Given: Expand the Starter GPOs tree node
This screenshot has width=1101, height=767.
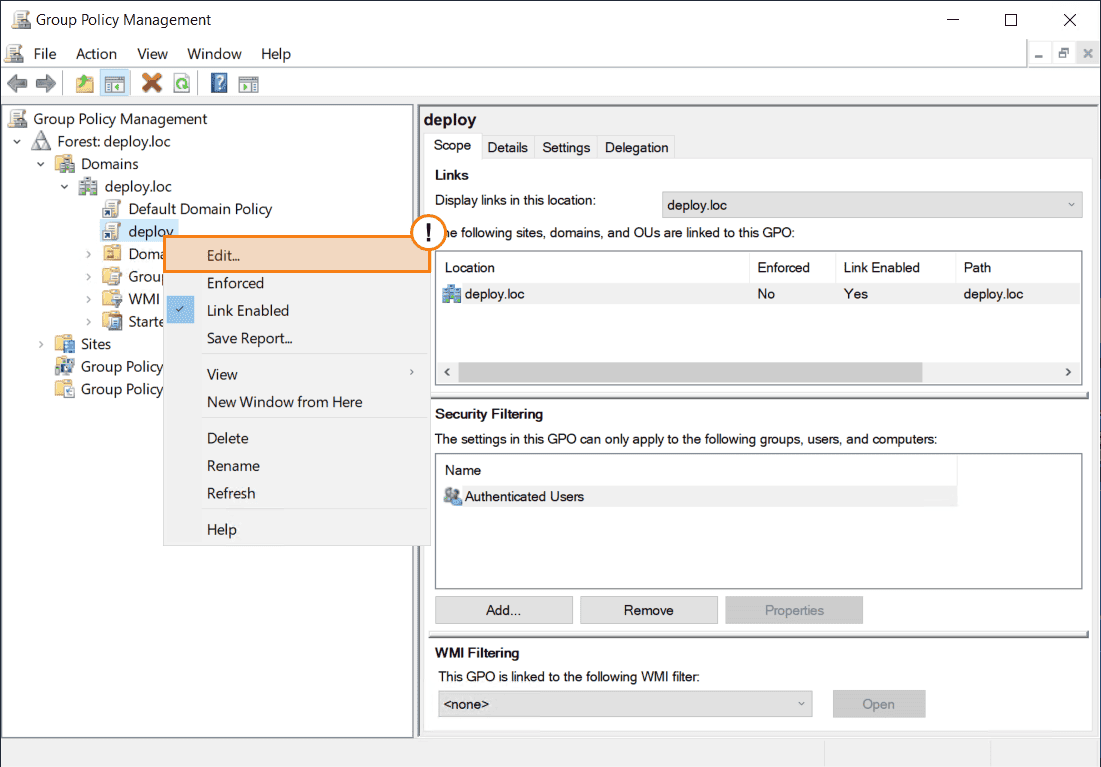Looking at the screenshot, I should (x=88, y=322).
